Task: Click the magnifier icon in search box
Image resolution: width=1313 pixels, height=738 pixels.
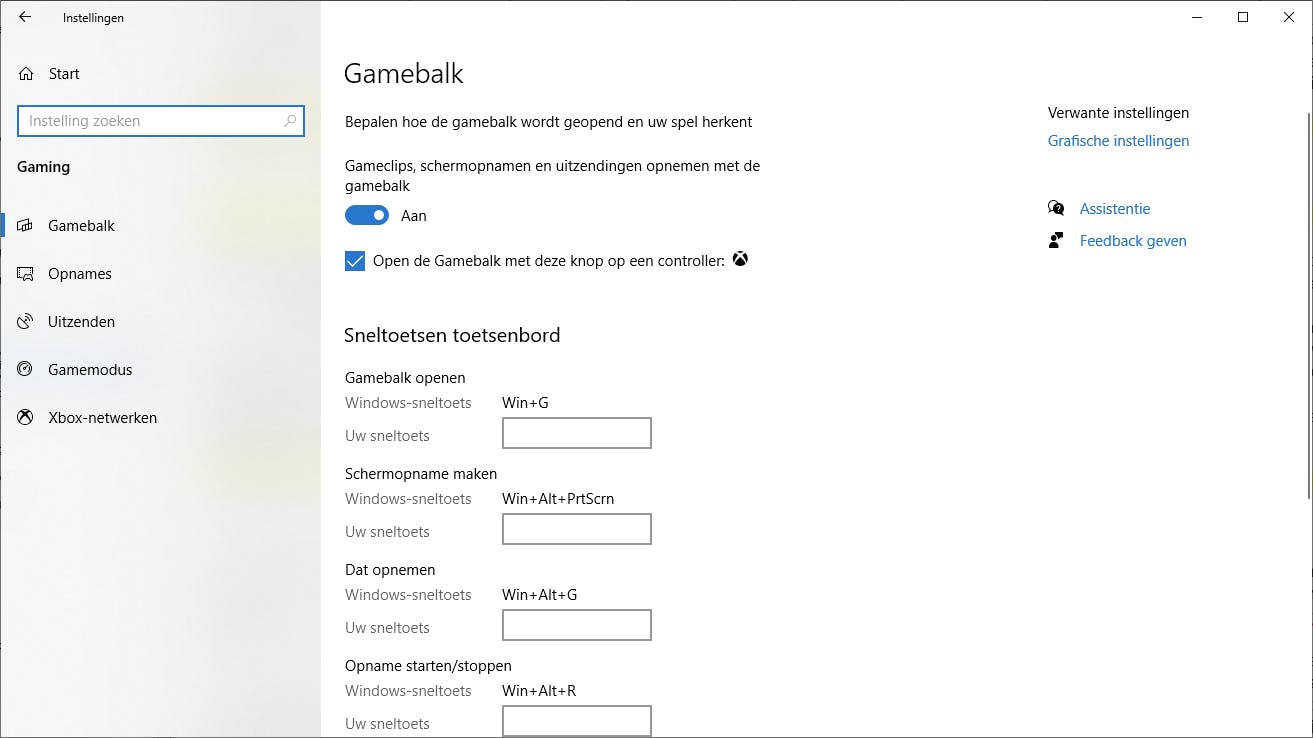Action: coord(290,120)
